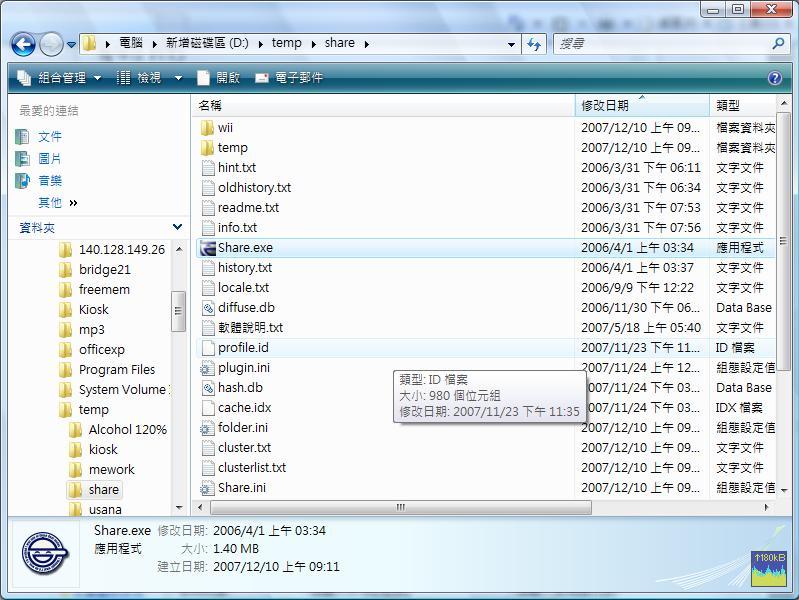Select Alcohol 120% folder in tree
Screen dimensions: 799x600
pos(127,429)
